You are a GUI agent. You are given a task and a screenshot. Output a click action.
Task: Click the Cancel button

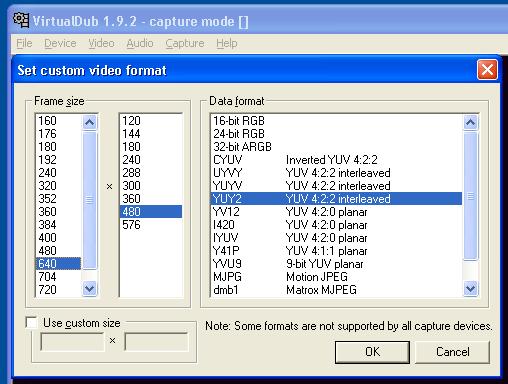(453, 352)
